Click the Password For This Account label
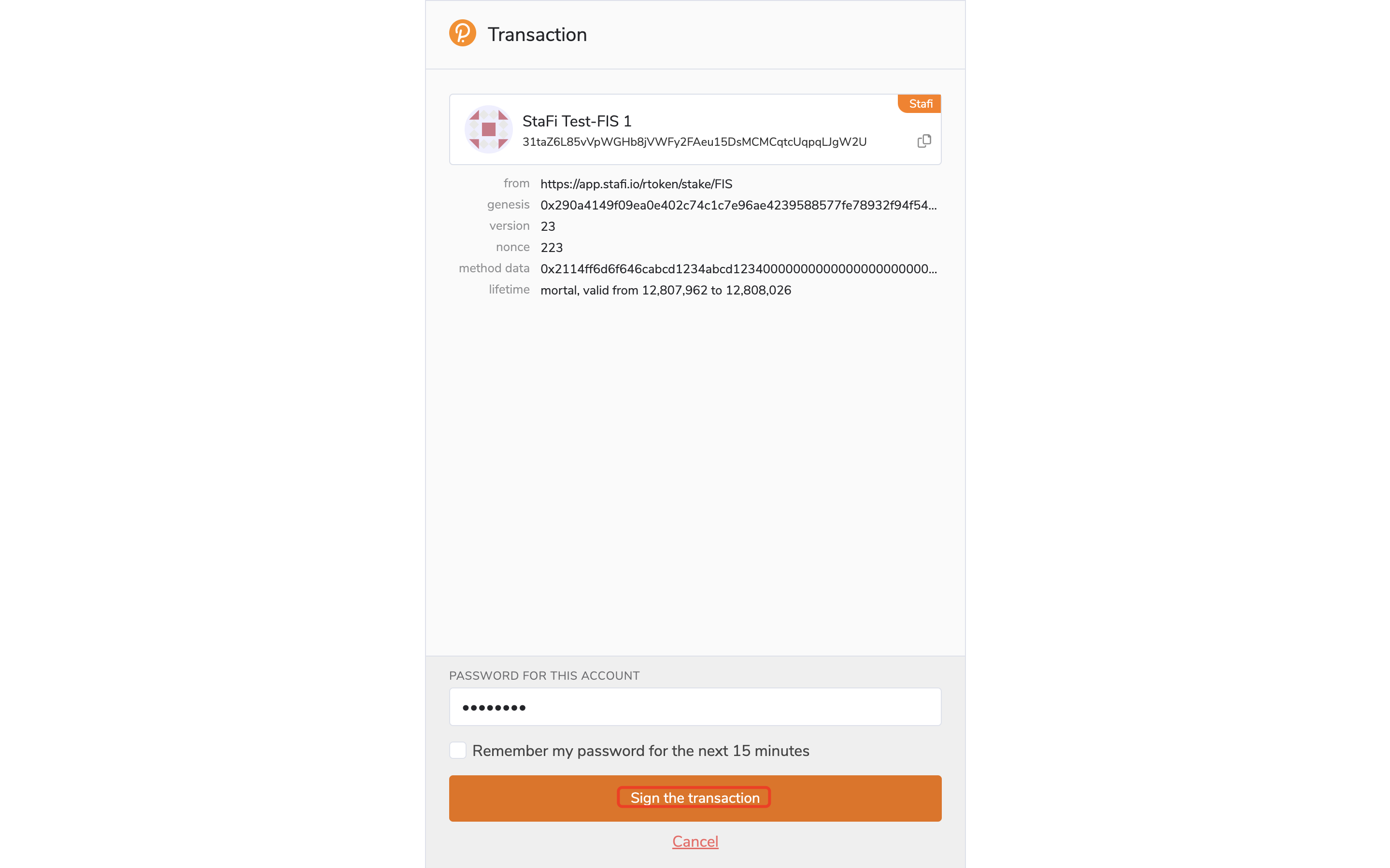 point(544,676)
